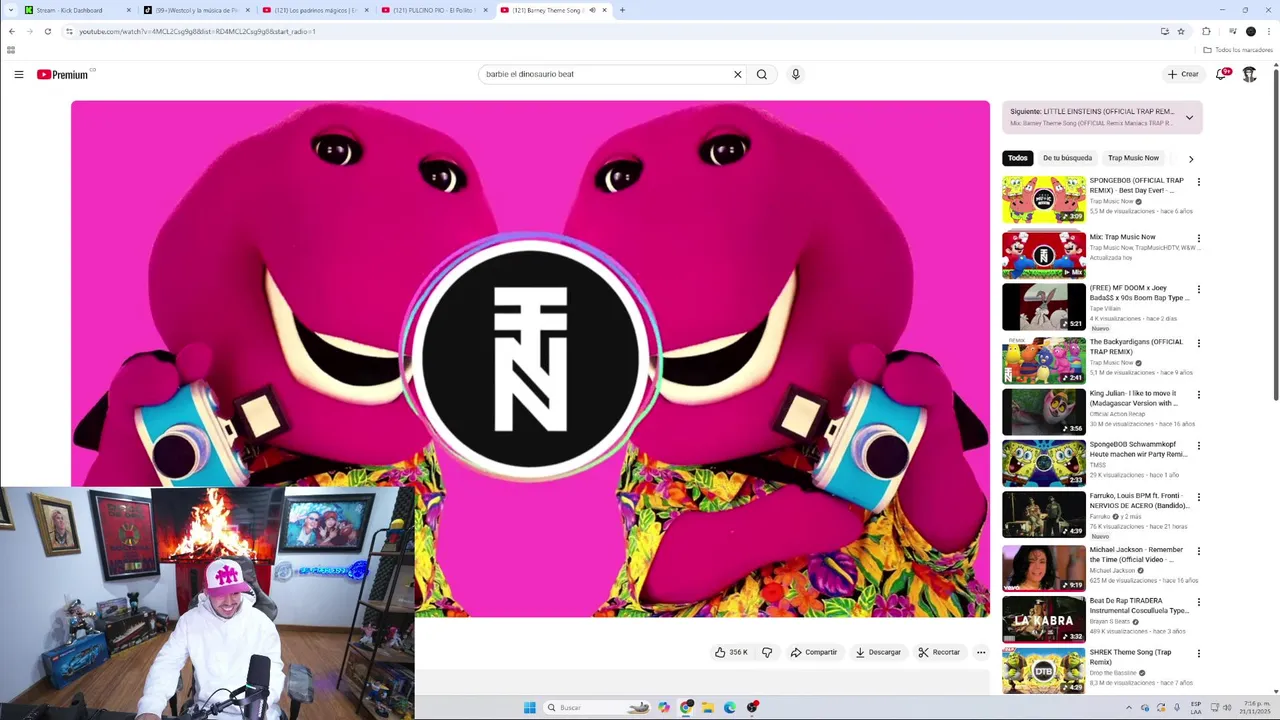Click the Compartir button
Screen dimensions: 1280x720
click(813, 652)
